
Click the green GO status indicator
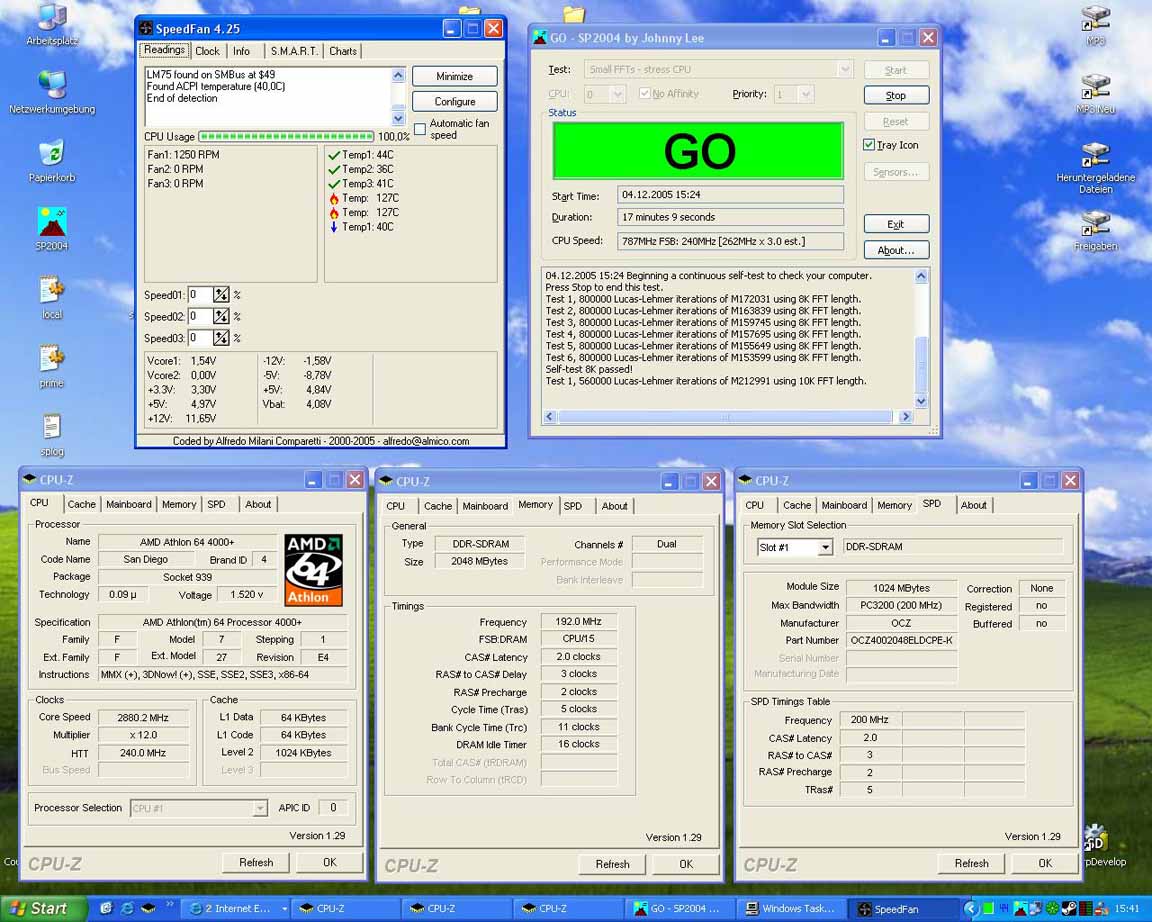tap(698, 151)
